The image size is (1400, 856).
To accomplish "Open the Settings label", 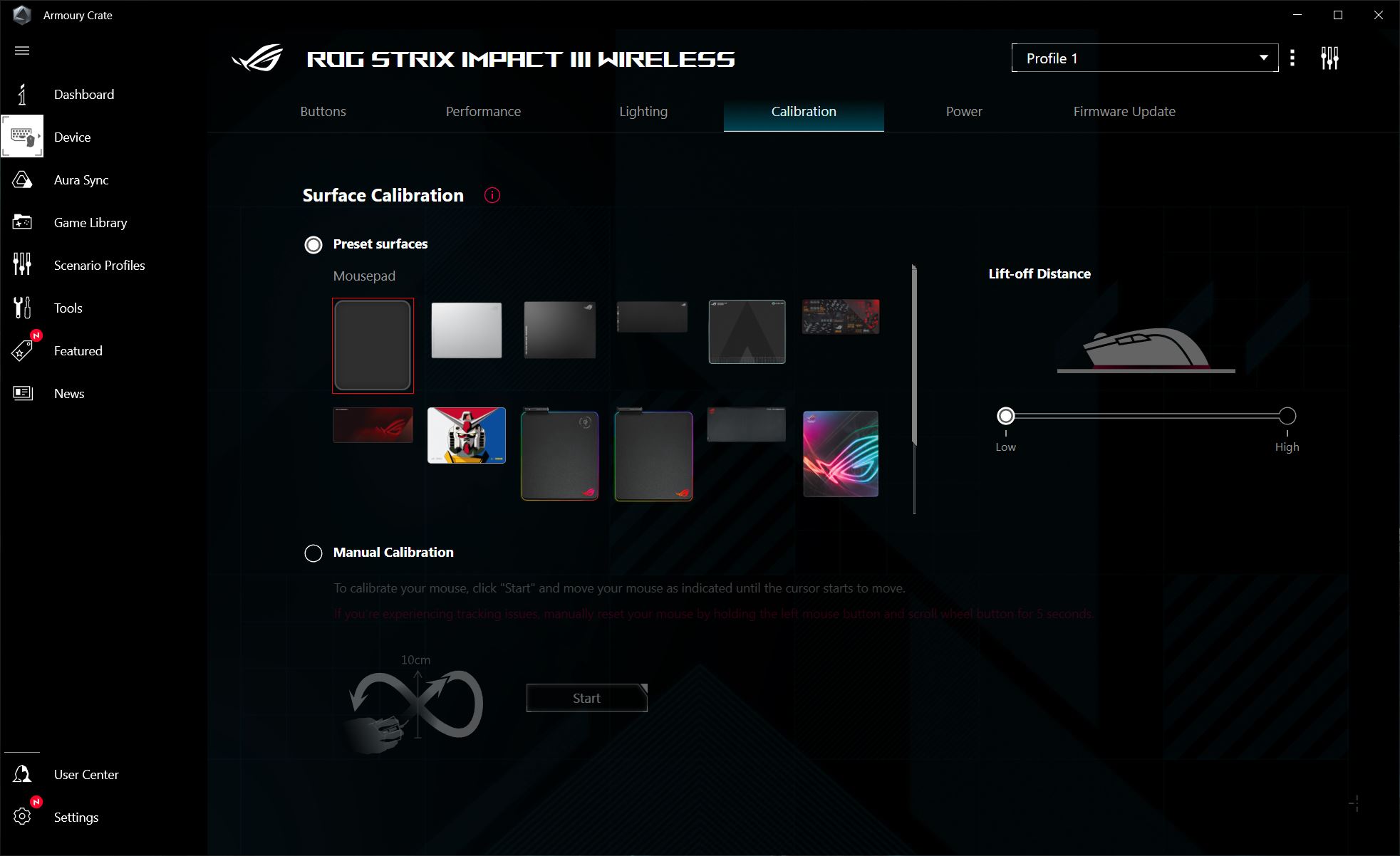I will click(x=76, y=818).
